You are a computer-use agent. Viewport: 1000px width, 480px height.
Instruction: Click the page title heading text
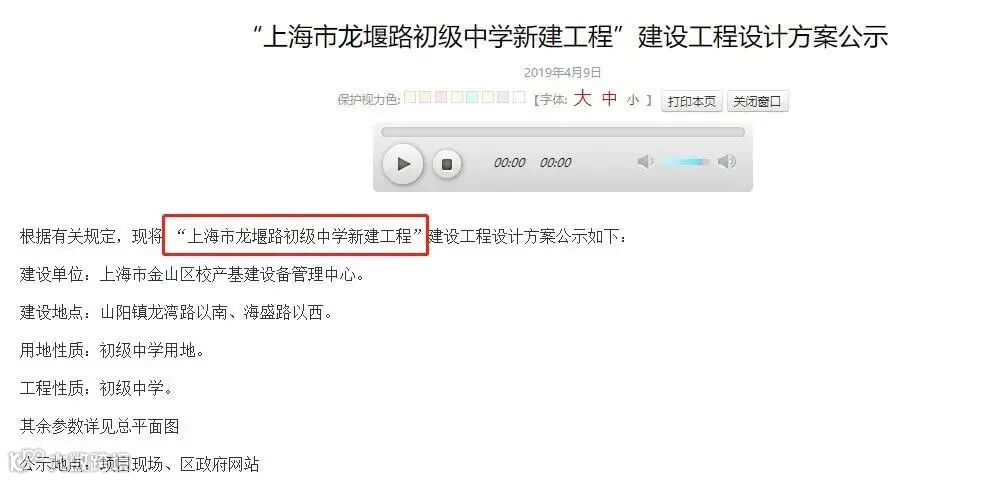[x=570, y=36]
